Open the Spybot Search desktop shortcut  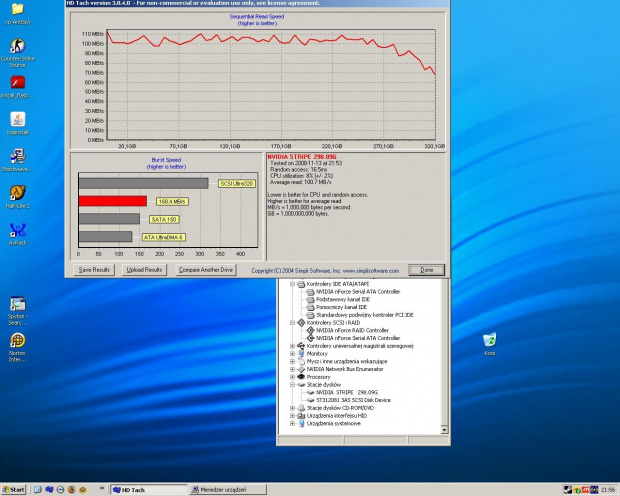click(x=17, y=304)
